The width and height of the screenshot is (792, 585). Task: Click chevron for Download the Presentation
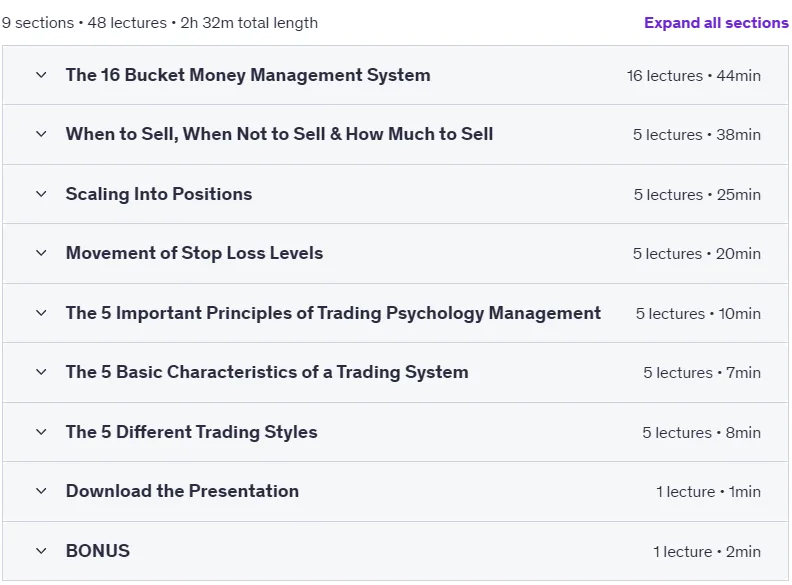pyautogui.click(x=41, y=491)
